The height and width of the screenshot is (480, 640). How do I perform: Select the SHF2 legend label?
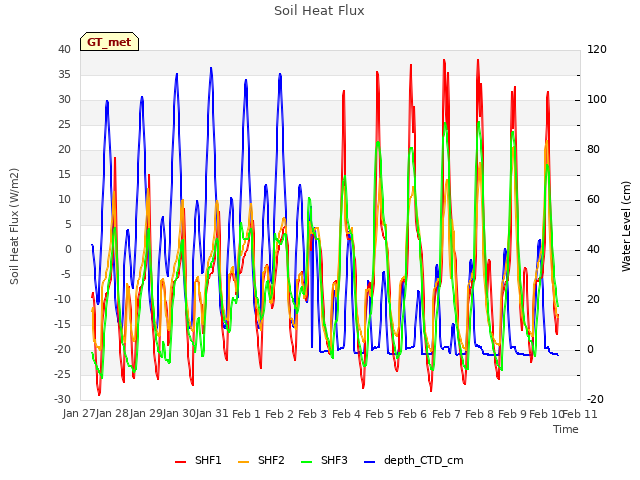[271, 460]
